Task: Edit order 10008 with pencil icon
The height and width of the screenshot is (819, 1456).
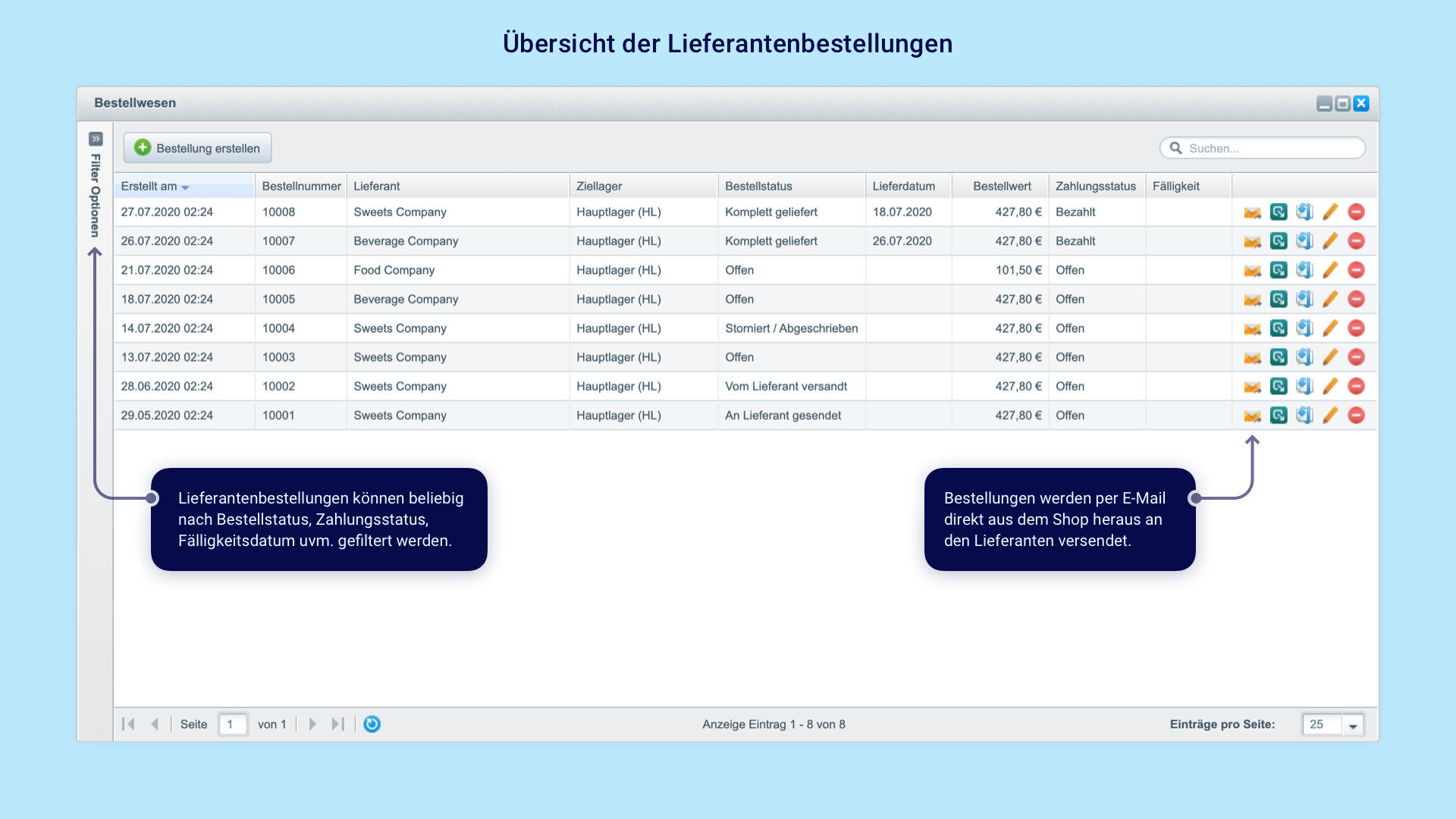Action: pyautogui.click(x=1330, y=212)
